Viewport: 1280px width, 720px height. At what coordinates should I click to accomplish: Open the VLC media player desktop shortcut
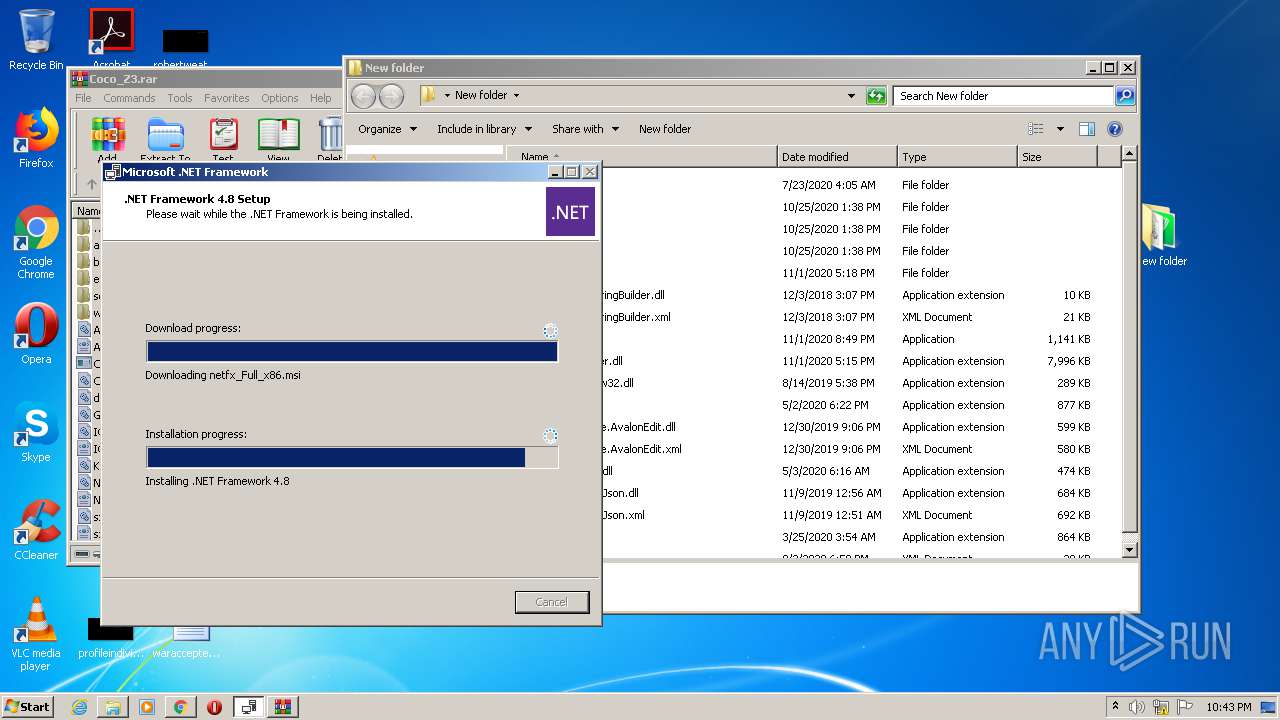36,634
